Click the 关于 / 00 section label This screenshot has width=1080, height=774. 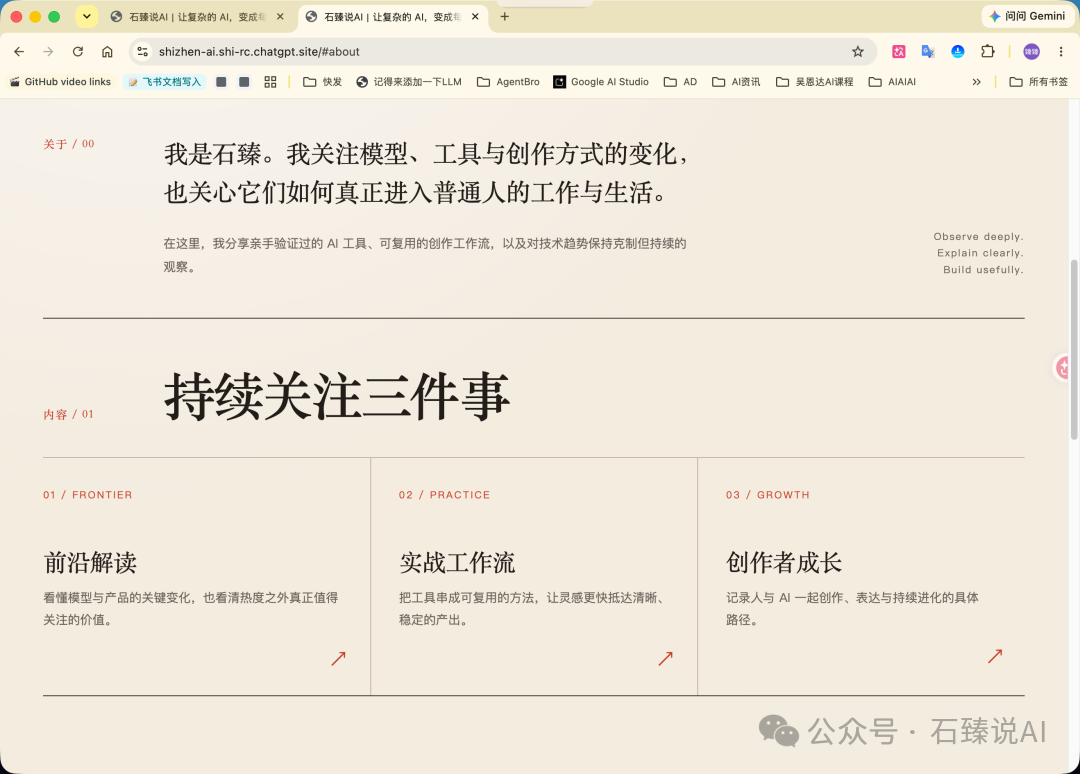(69, 144)
